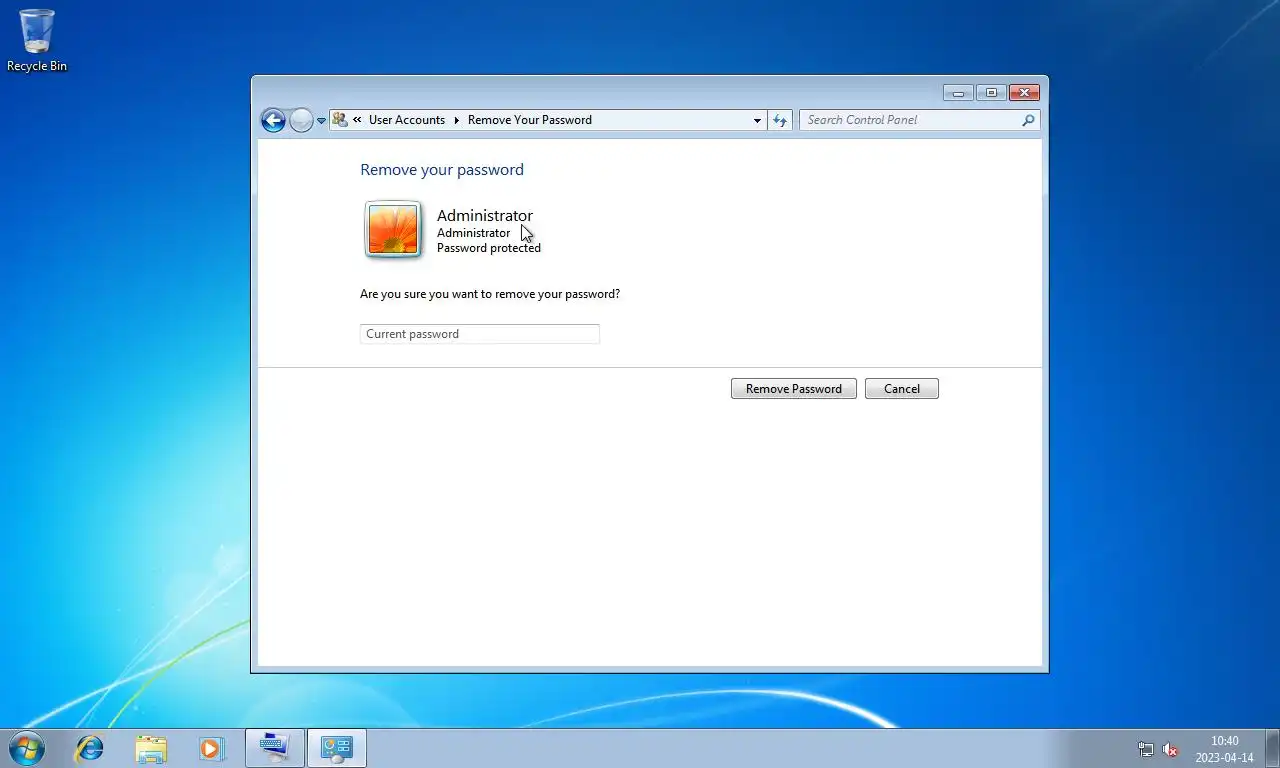Screen dimensions: 1280x768
Task: Navigate to User Accounts breadcrumb
Action: point(407,120)
